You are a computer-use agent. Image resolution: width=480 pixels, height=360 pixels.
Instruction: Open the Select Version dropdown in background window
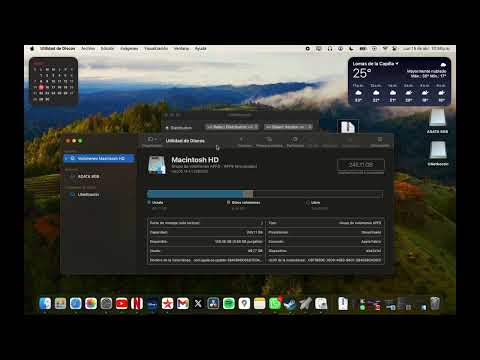click(288, 127)
